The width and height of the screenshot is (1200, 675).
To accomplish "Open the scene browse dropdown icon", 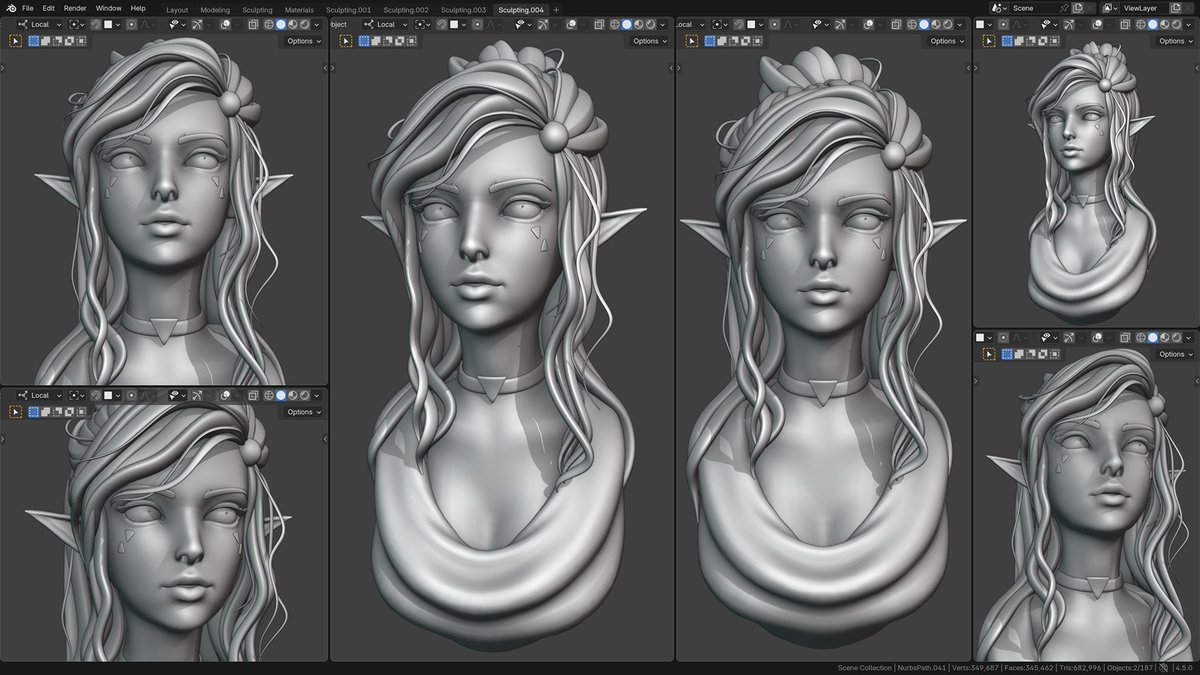I will 999,8.
